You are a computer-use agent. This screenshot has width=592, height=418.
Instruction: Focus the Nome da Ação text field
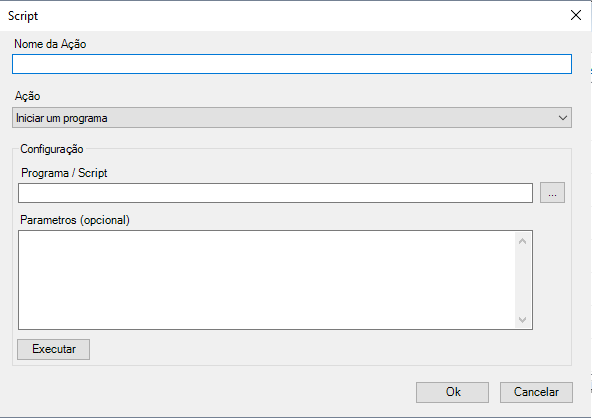tap(292, 64)
